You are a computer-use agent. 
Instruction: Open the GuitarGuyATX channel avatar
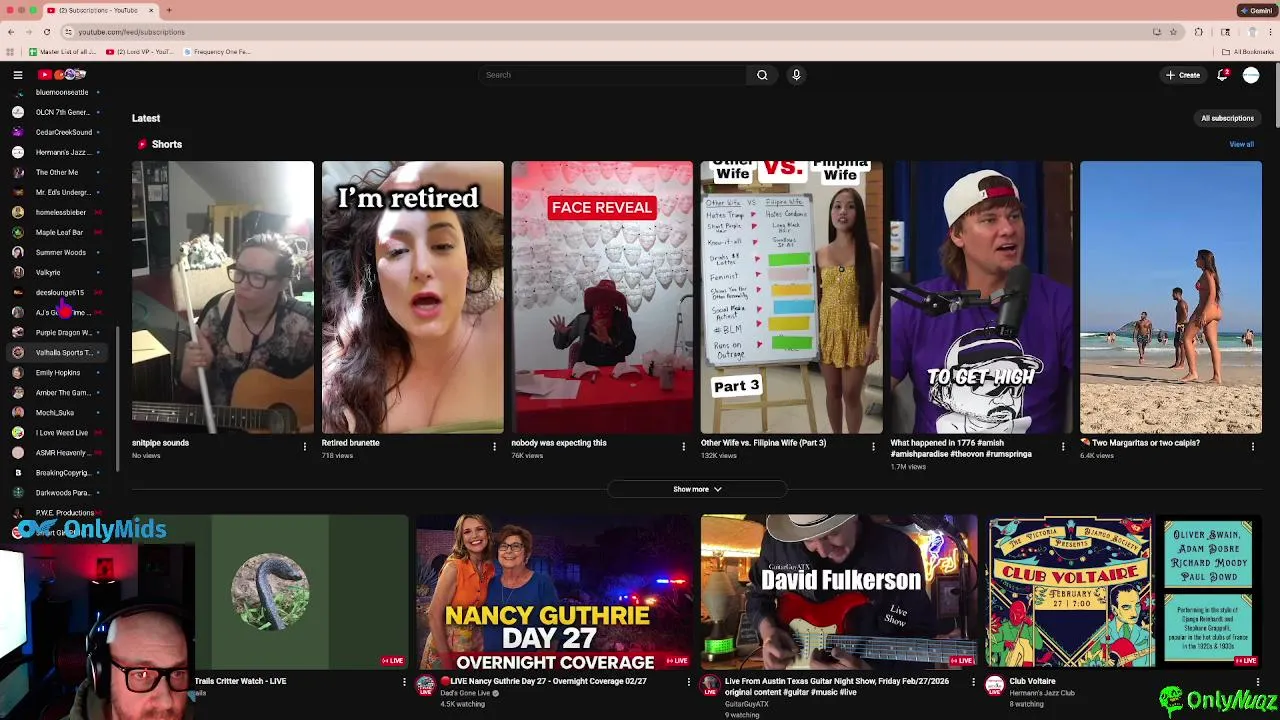[710, 686]
